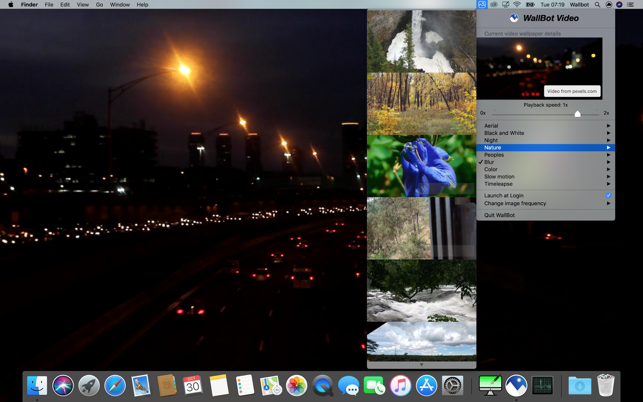
Task: Open FaceTime icon in Dock
Action: (374, 386)
